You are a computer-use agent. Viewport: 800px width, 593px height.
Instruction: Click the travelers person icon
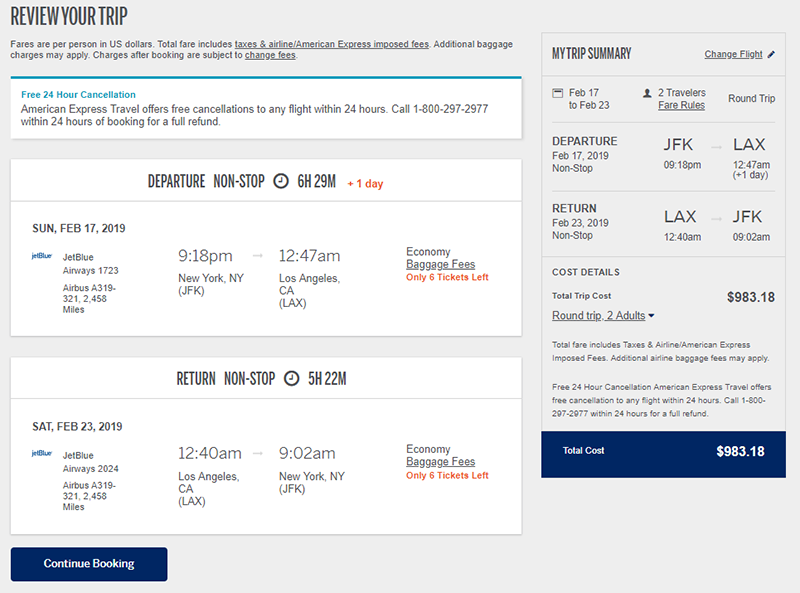coord(648,93)
